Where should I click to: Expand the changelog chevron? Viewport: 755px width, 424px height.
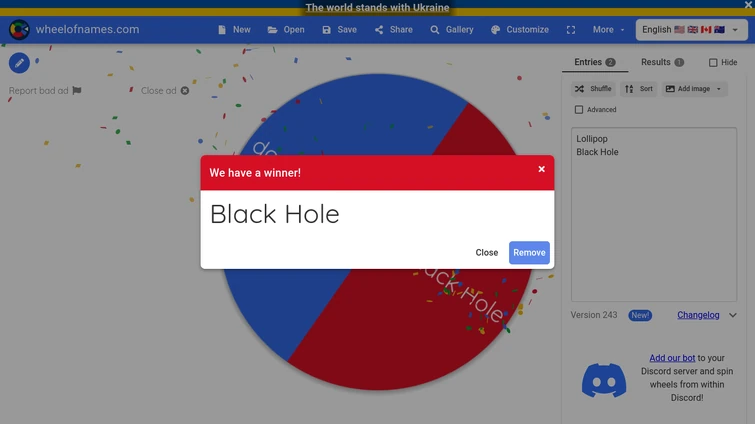732,315
